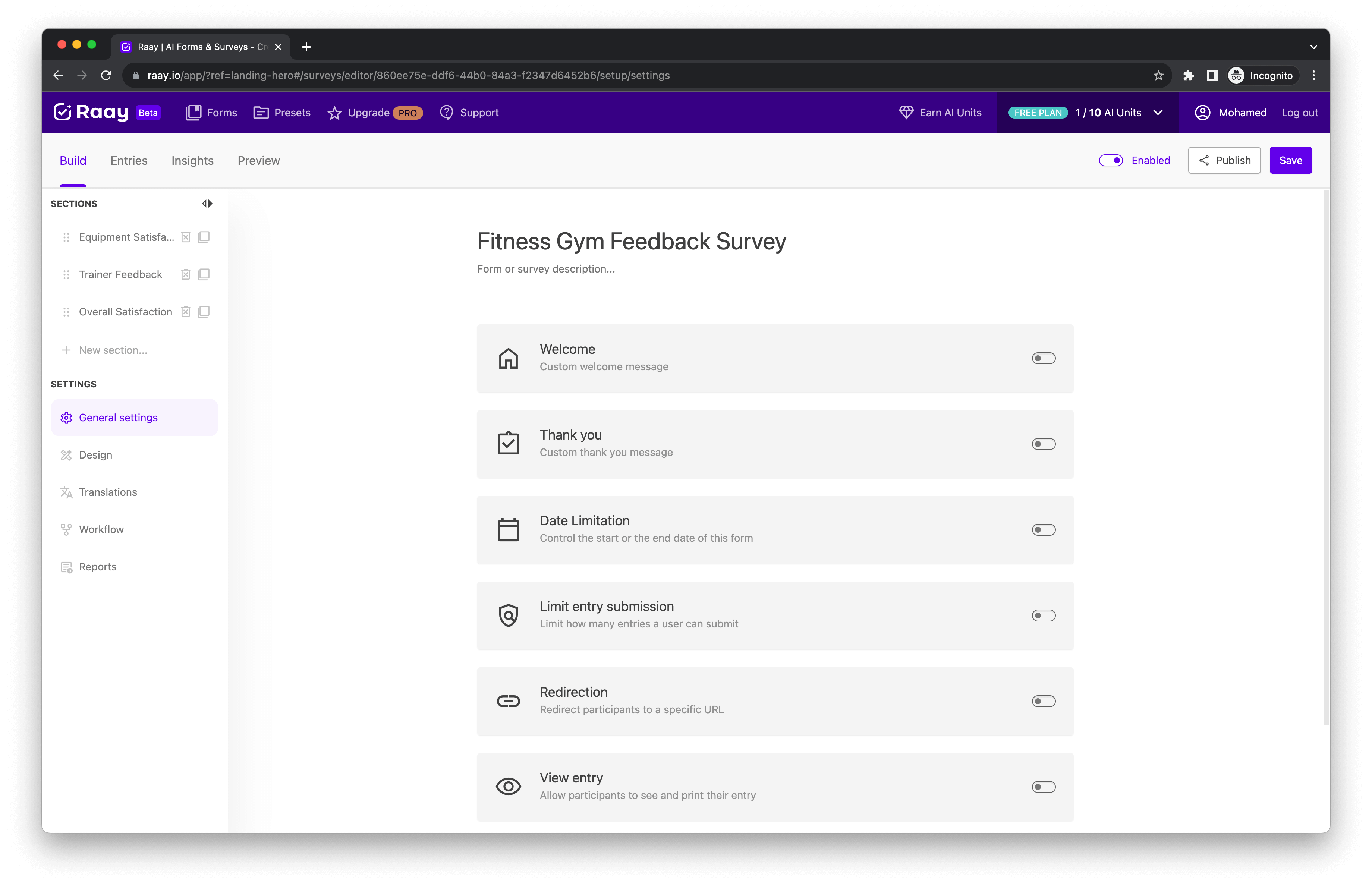Bookmark this page with the star icon
Screen dimensions: 1372x888
click(x=1158, y=75)
